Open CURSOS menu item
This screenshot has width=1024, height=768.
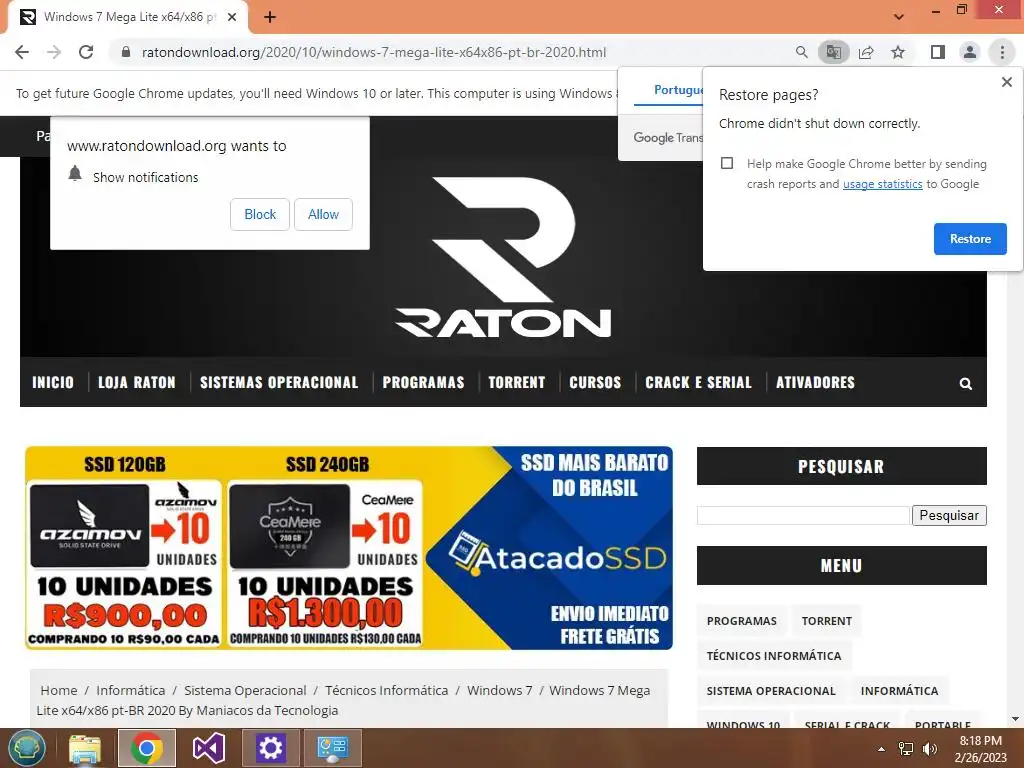tap(595, 383)
